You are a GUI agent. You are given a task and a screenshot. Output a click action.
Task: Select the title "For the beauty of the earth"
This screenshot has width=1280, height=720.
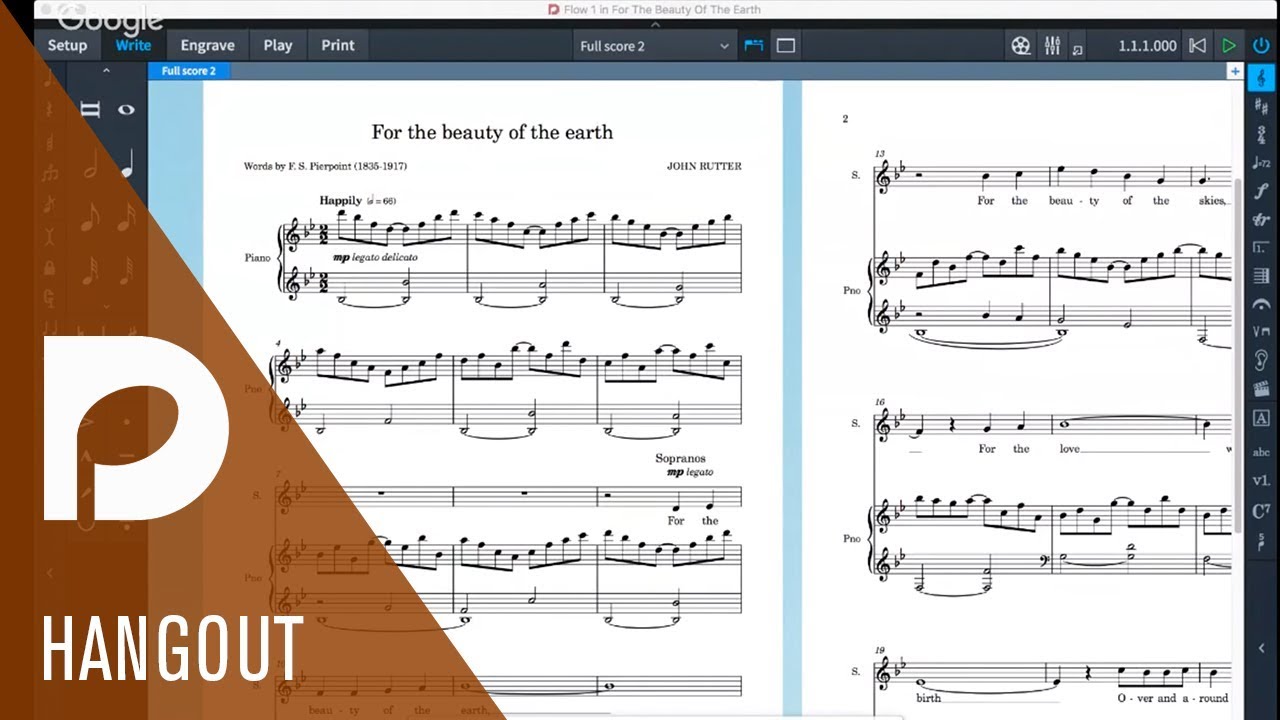492,132
